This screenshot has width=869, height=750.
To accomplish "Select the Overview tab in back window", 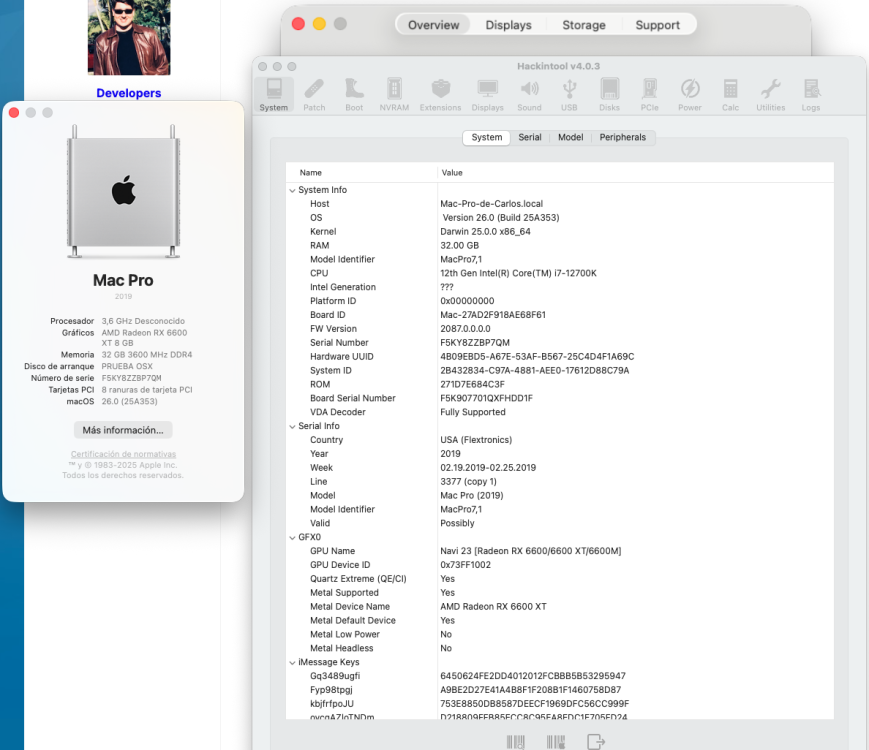I will click(433, 25).
